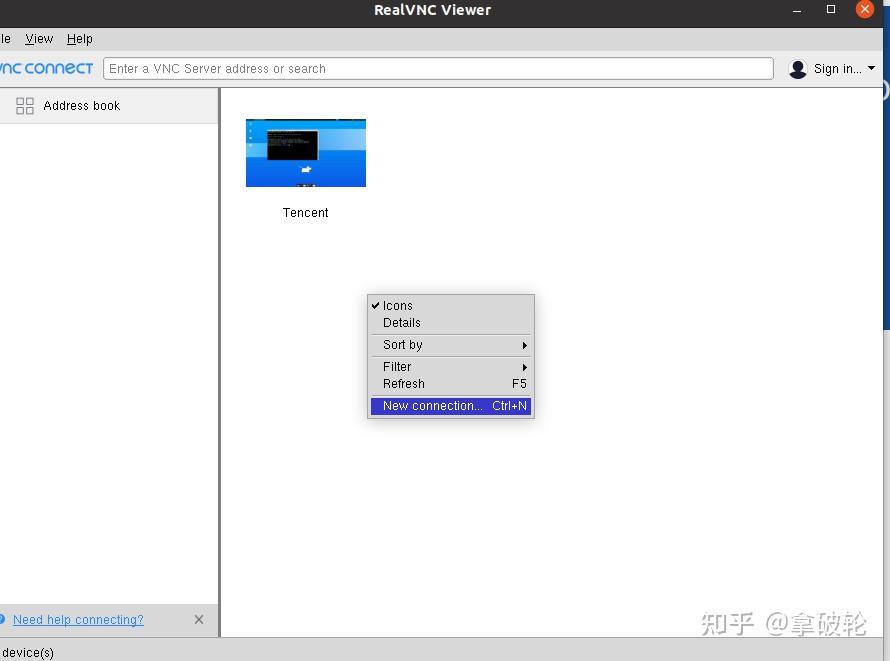
Task: Select the Address book sidebar entry
Action: click(82, 105)
